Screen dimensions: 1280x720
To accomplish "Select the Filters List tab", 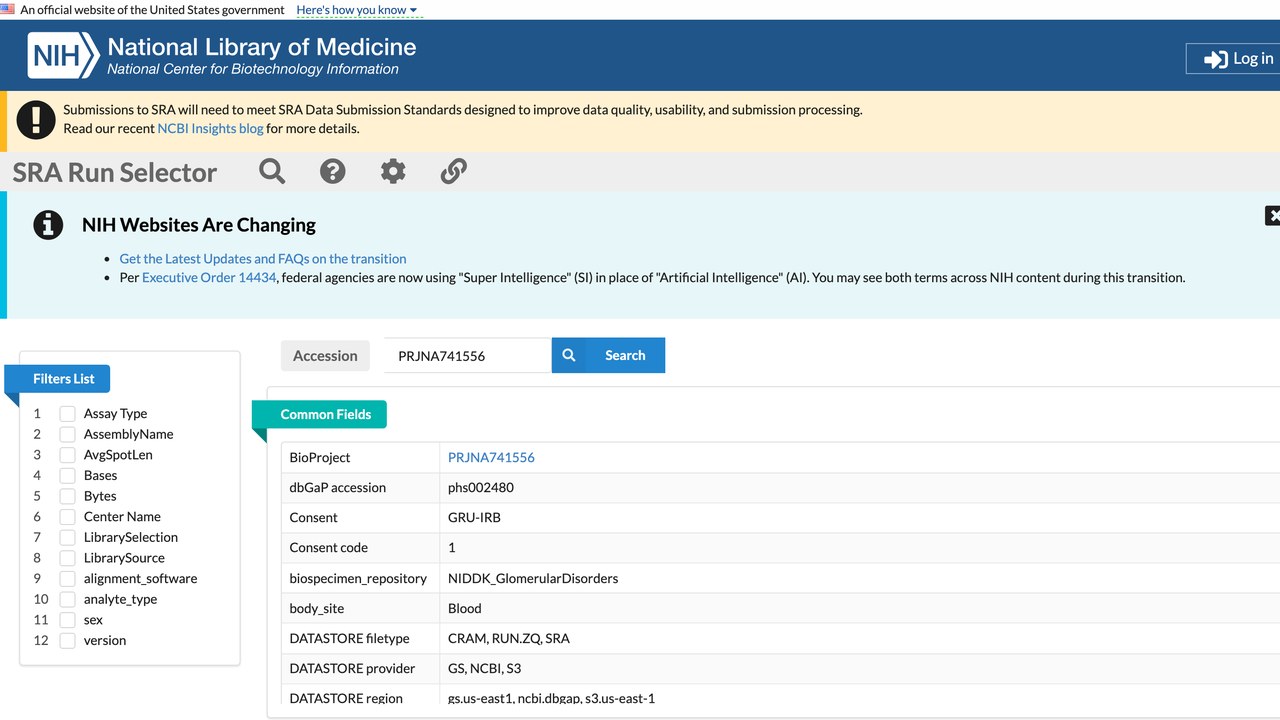I will 63,379.
